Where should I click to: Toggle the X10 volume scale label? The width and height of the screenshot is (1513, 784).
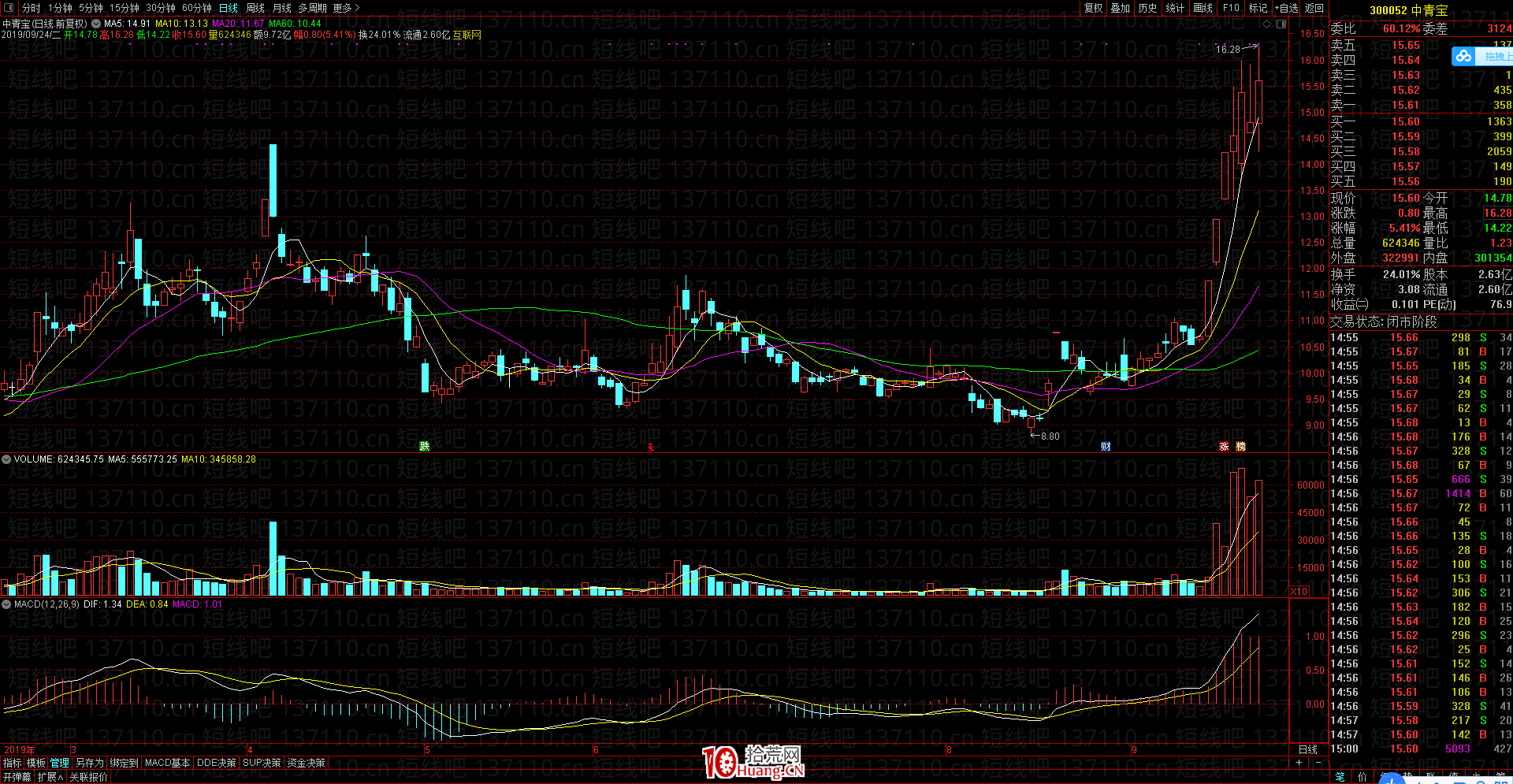(1299, 591)
